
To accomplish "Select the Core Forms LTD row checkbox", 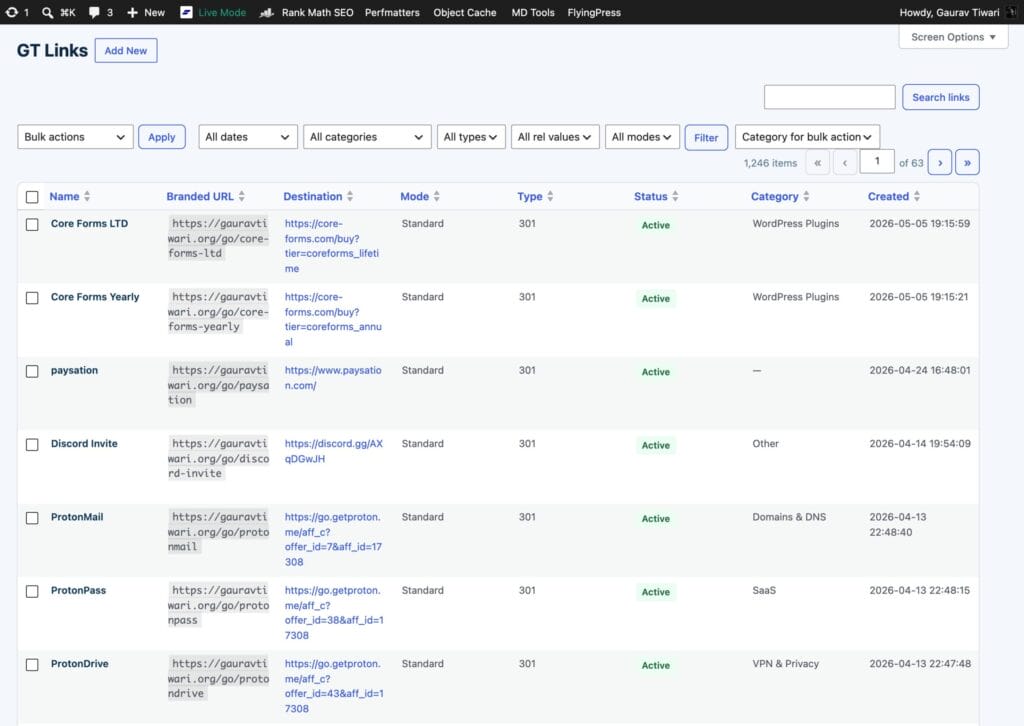I will pos(32,225).
